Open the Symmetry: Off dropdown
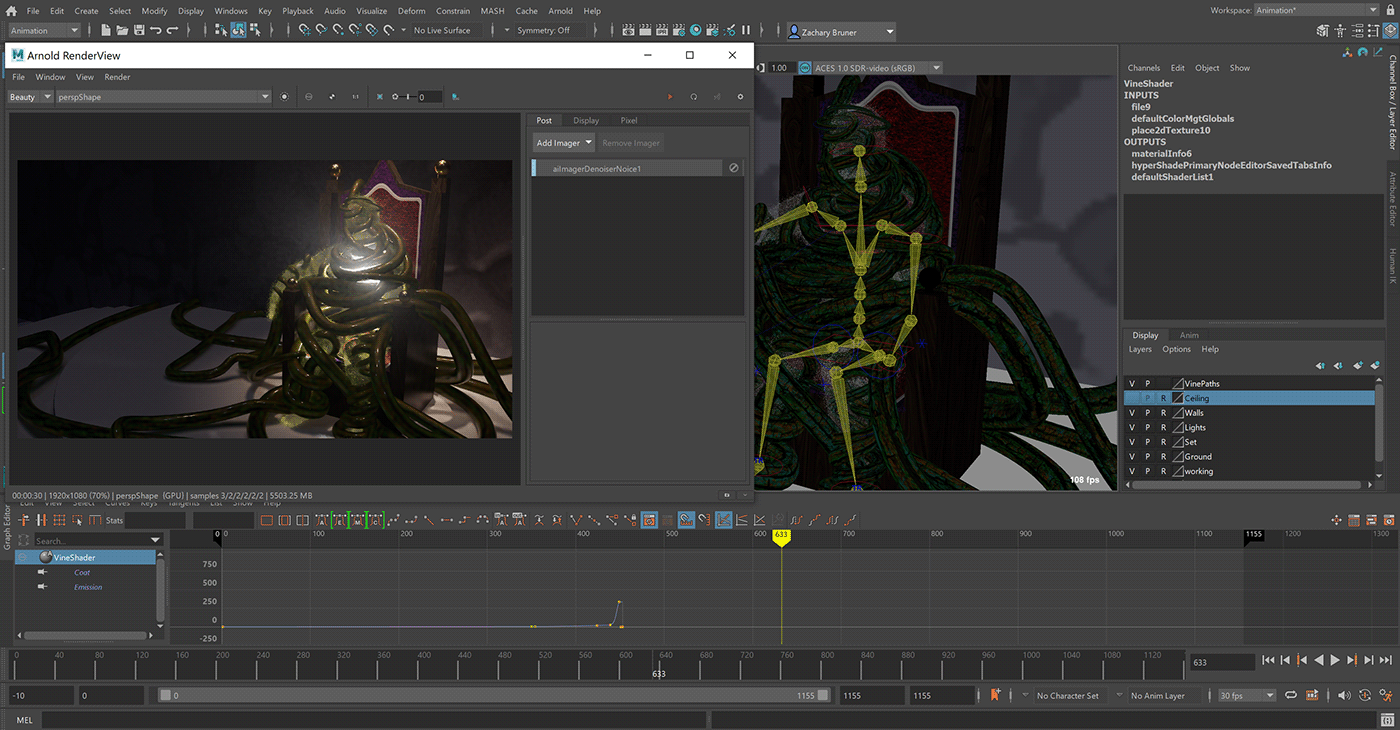This screenshot has width=1400, height=730. (548, 30)
